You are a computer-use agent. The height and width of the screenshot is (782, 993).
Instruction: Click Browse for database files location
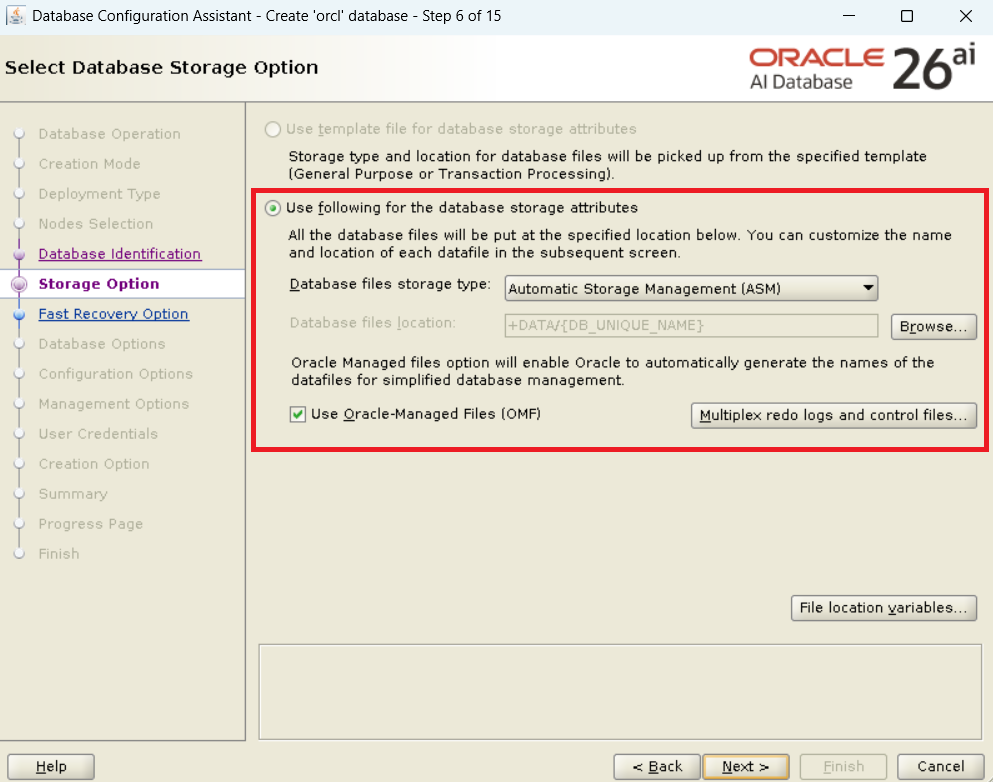tap(933, 327)
